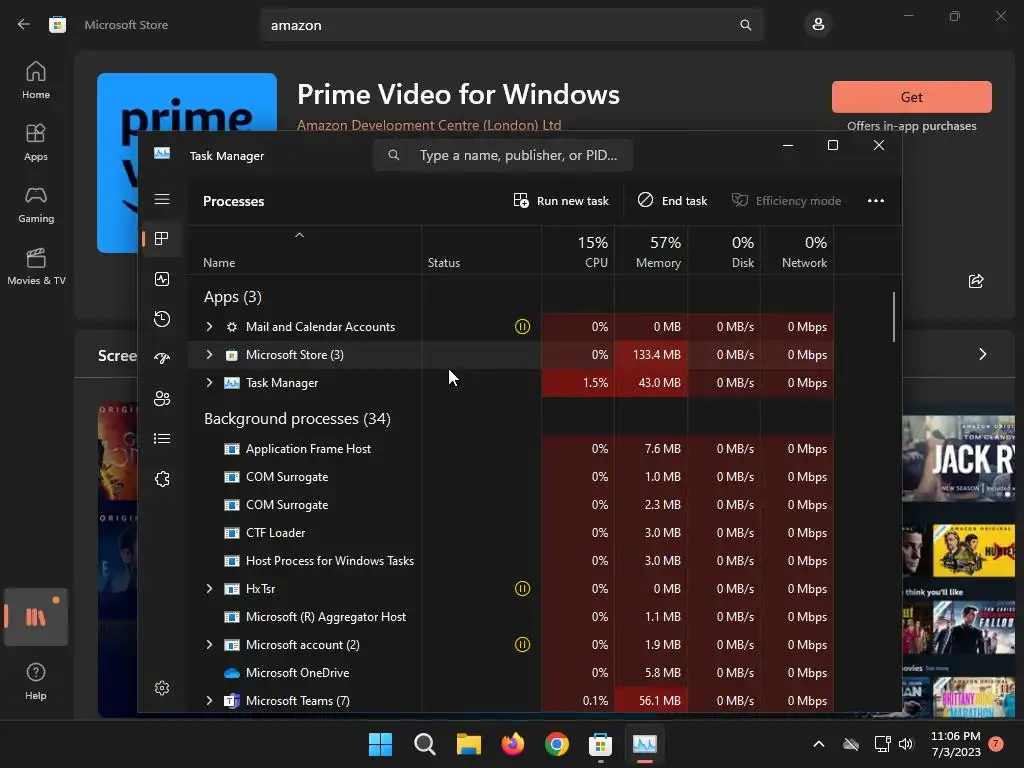Click Background processes (34) group heading

pyautogui.click(x=297, y=419)
